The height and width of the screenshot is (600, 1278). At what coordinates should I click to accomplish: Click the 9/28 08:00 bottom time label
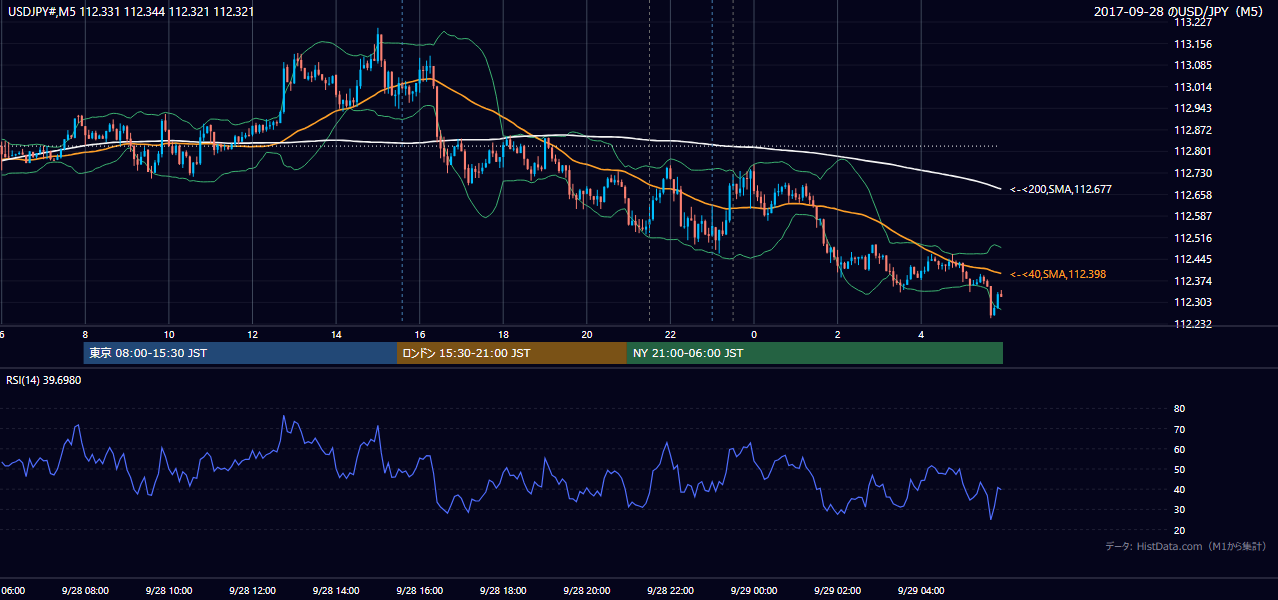point(84,590)
